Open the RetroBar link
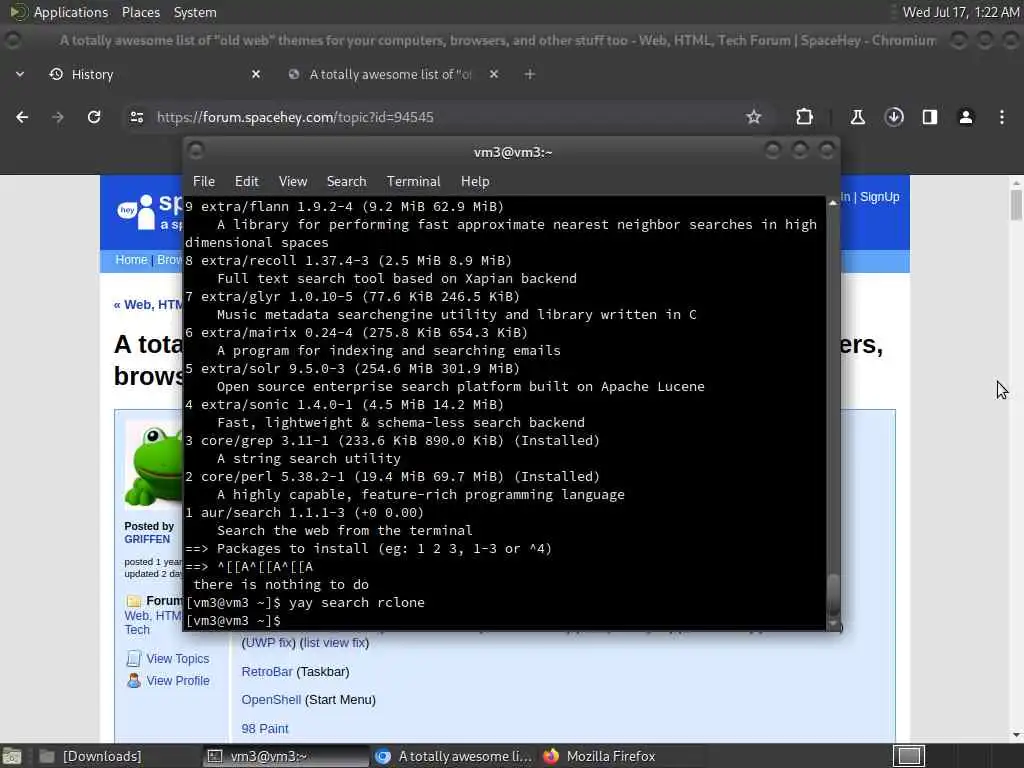The height and width of the screenshot is (768, 1024). [x=267, y=671]
